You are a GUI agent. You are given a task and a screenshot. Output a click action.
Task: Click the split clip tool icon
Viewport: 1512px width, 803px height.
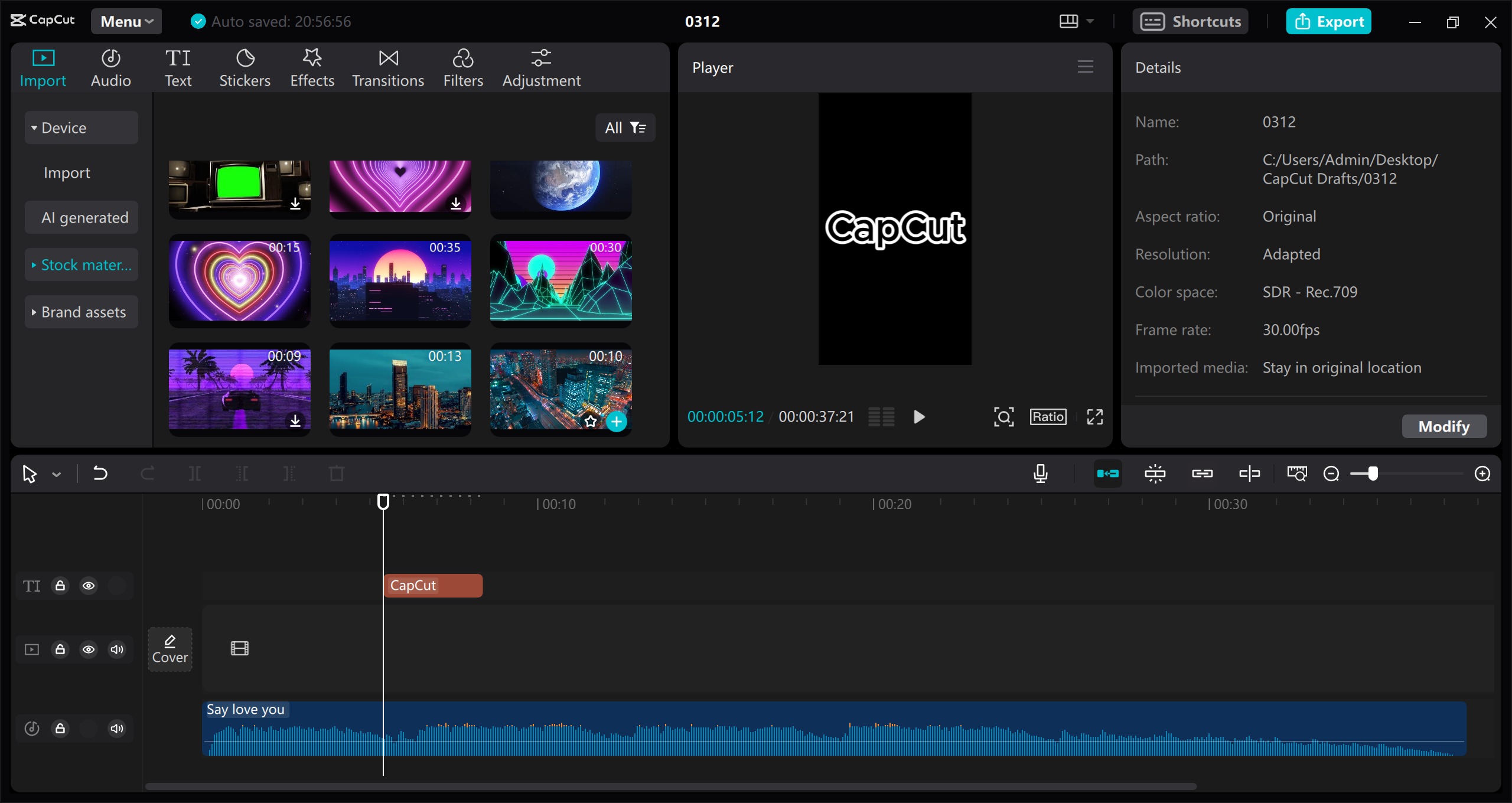click(x=195, y=474)
